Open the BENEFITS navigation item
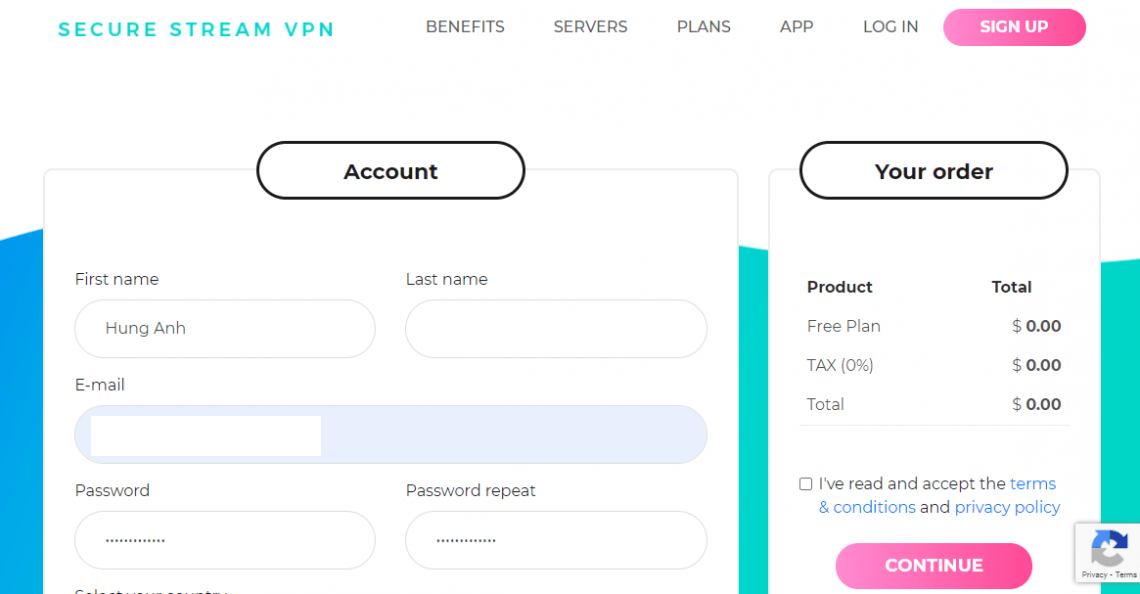This screenshot has width=1140, height=594. click(x=465, y=27)
